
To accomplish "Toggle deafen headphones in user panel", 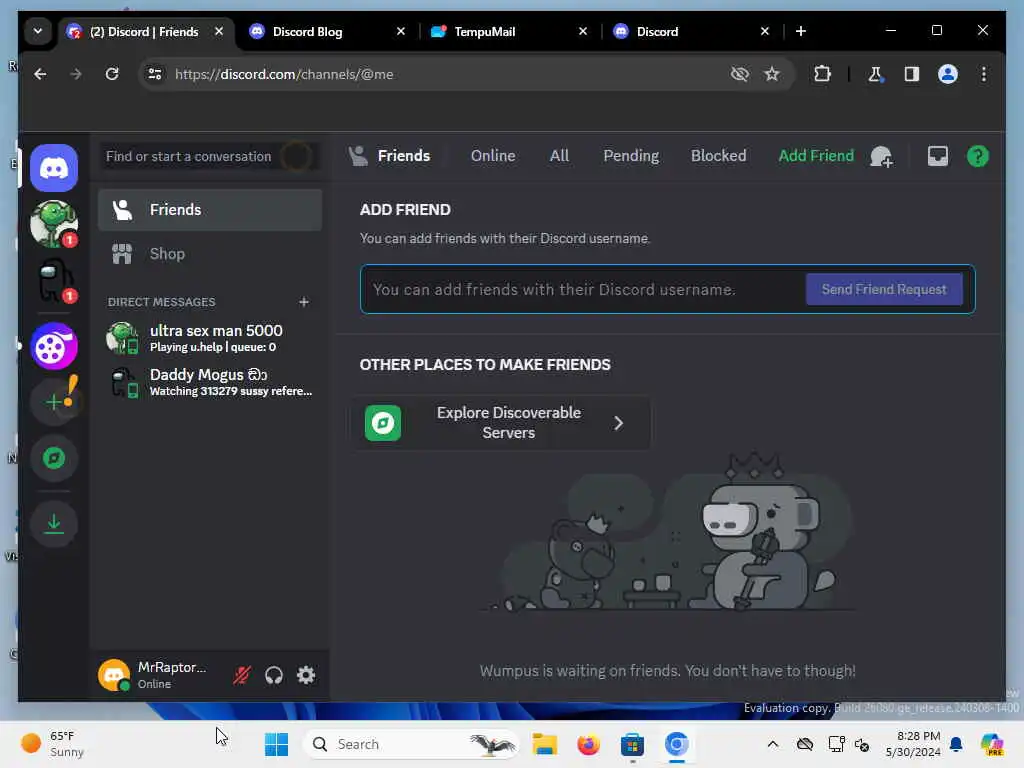I will tap(274, 675).
